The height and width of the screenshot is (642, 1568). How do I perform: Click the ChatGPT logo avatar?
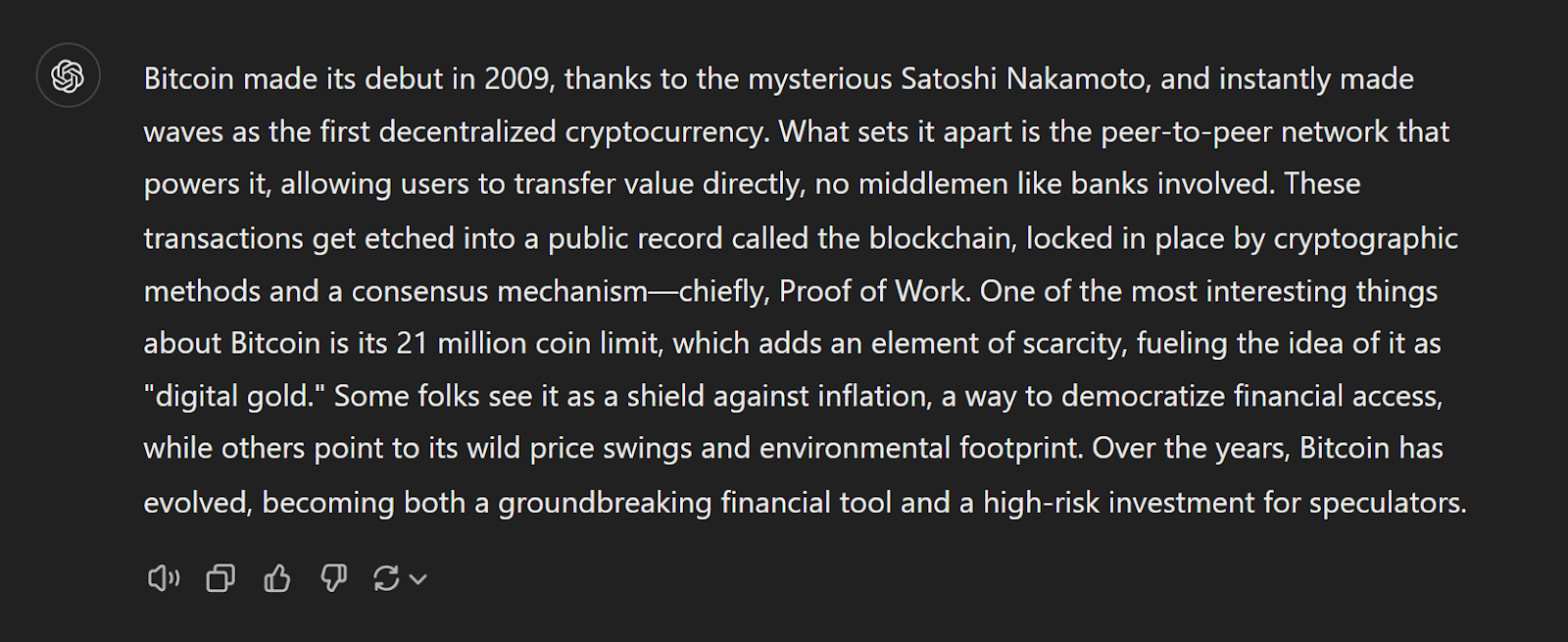(x=68, y=76)
